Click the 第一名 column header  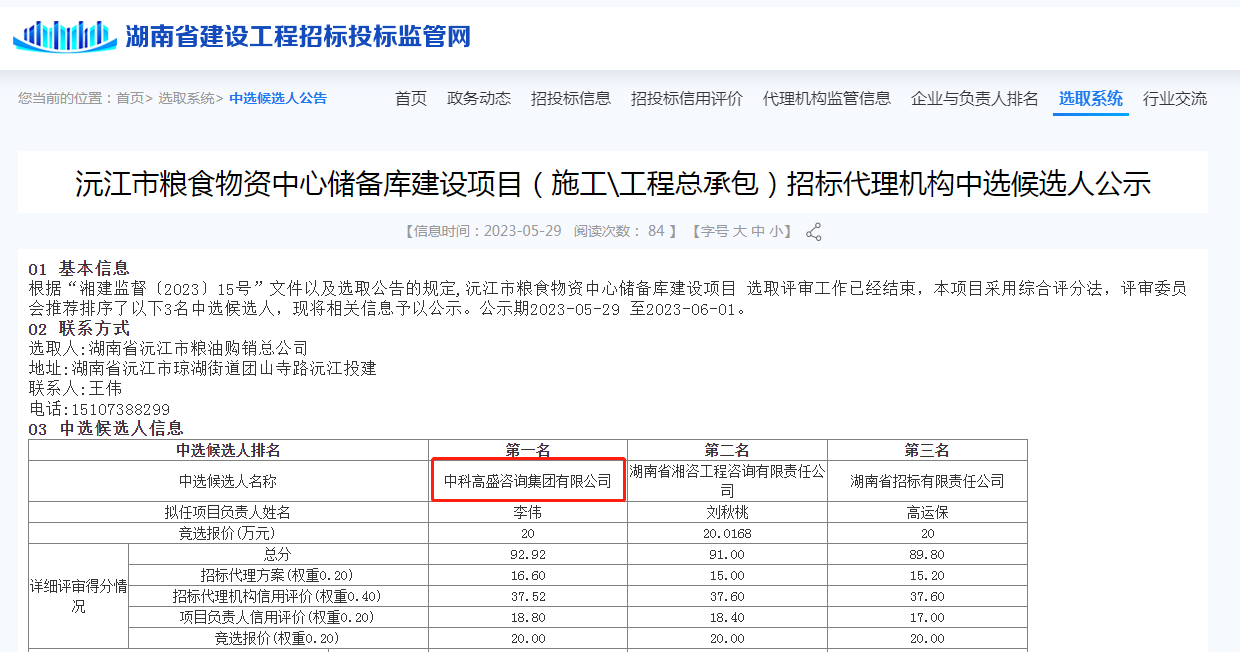[528, 450]
